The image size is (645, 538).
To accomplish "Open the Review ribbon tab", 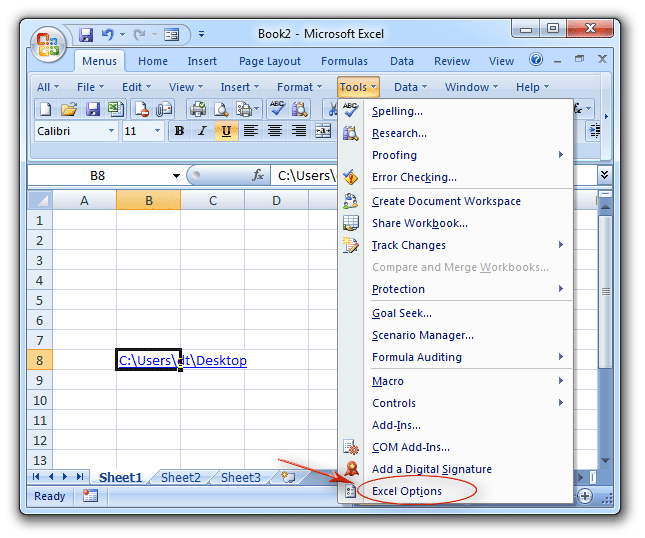I will point(452,61).
